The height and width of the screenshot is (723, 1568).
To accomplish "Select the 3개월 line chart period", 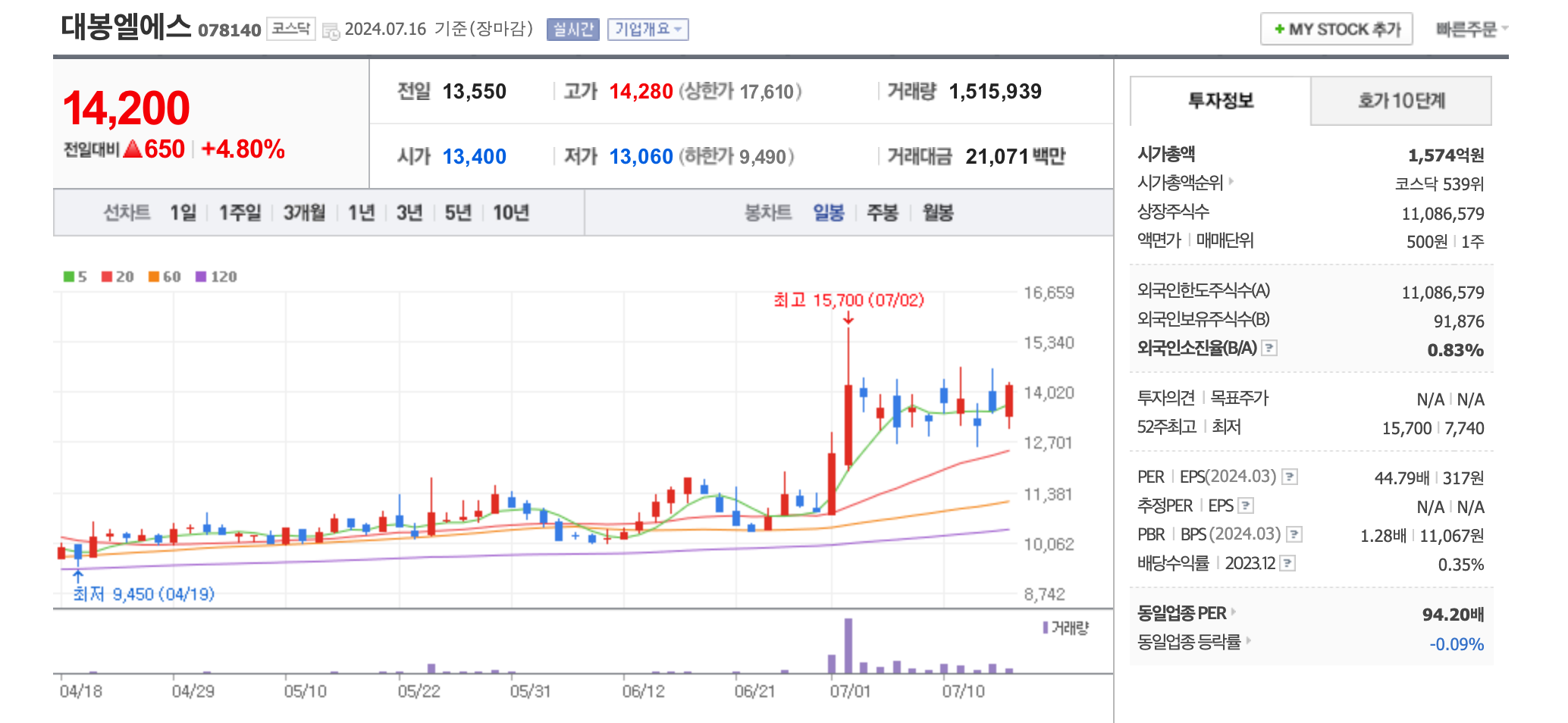I will coord(304,213).
